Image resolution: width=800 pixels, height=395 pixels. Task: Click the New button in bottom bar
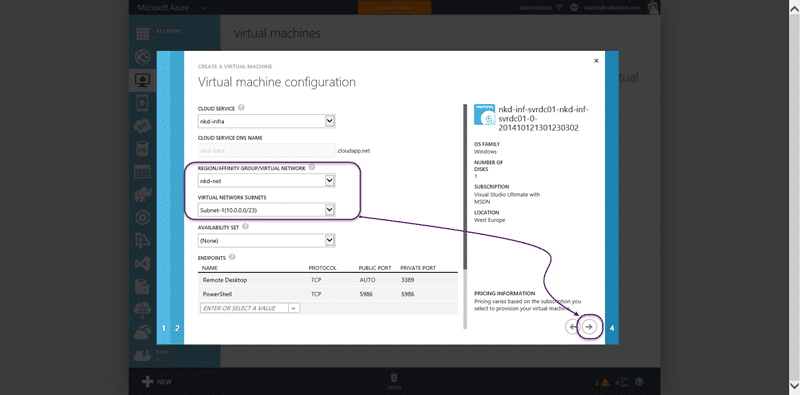pyautogui.click(x=157, y=382)
